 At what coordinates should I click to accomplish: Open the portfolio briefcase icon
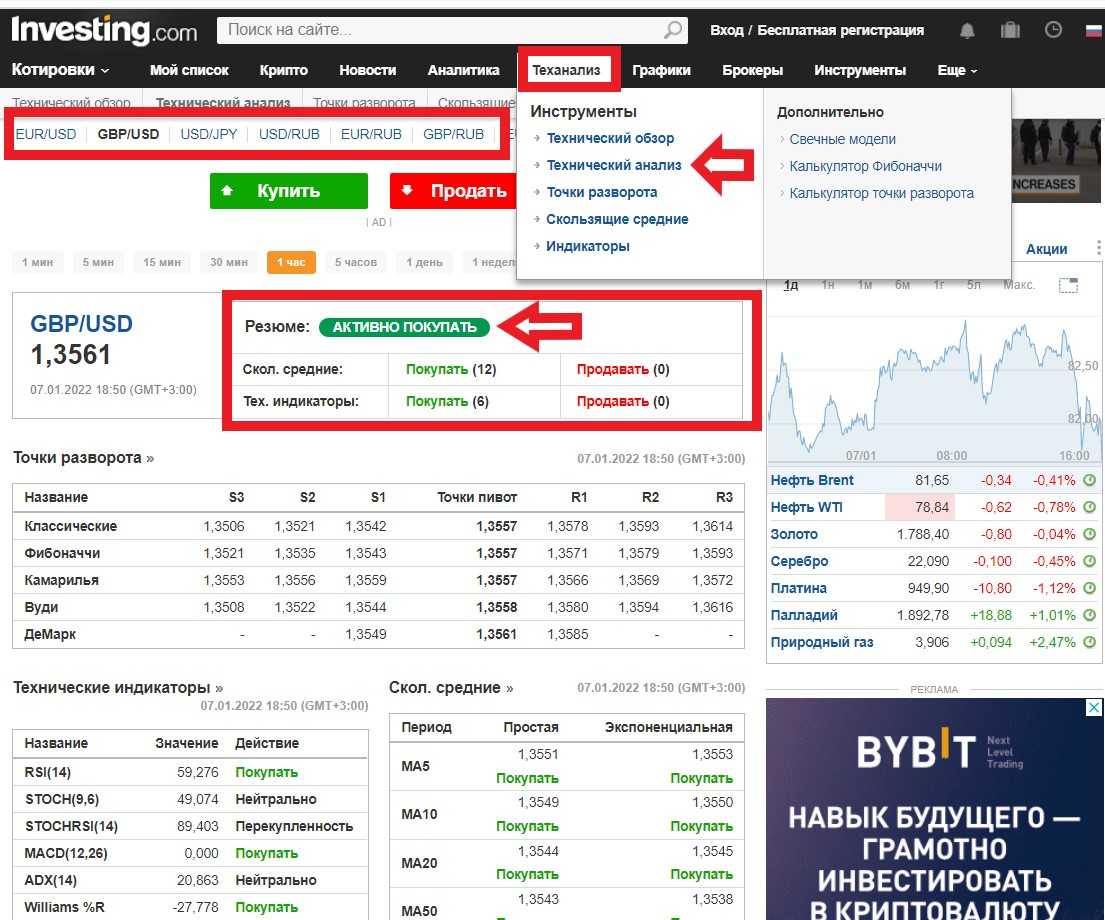tap(1010, 31)
